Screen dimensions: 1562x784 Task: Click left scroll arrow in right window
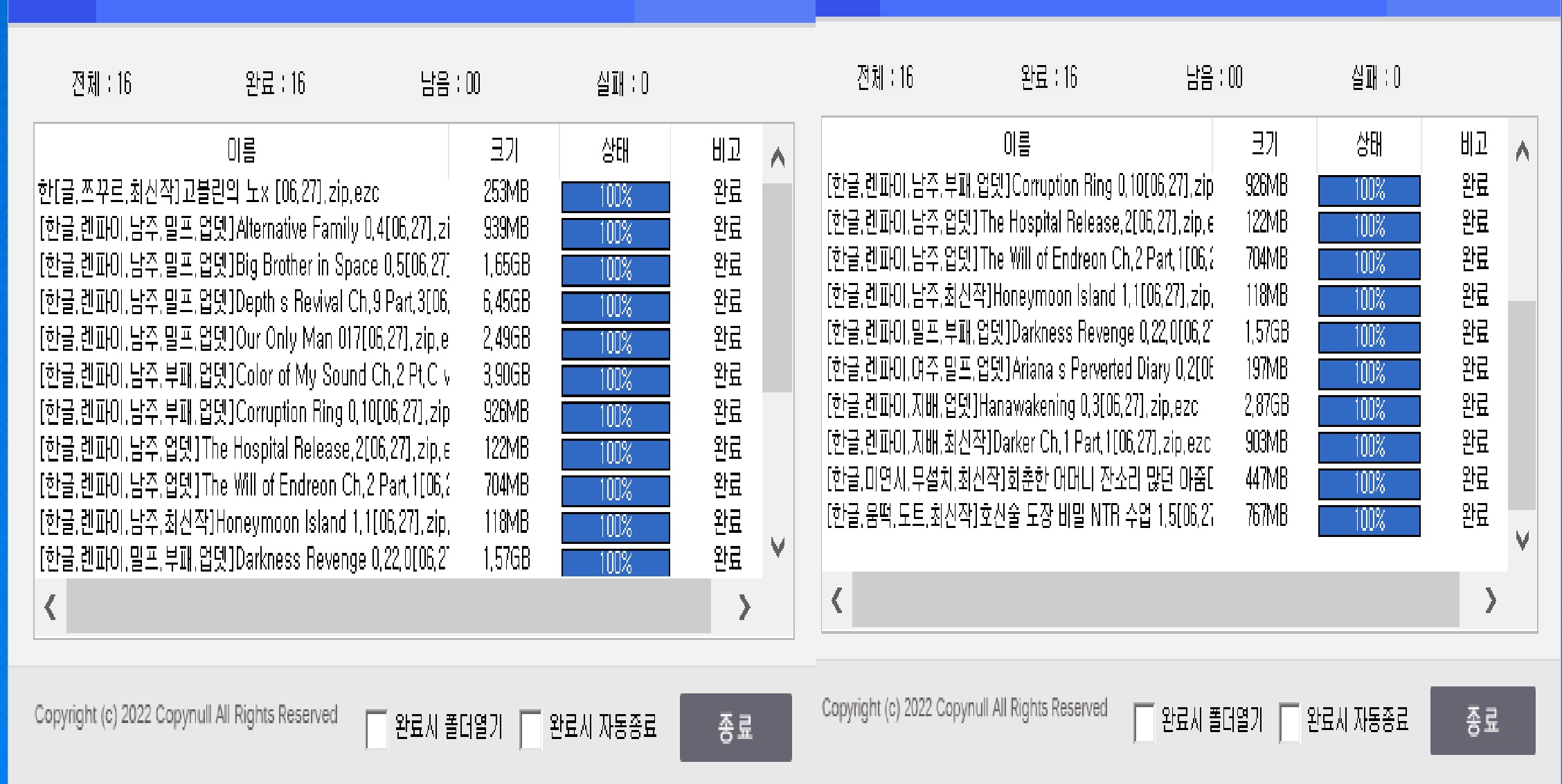tap(836, 600)
